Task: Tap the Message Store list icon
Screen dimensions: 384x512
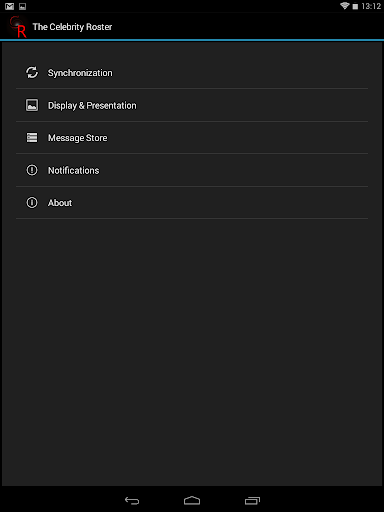Action: [x=32, y=137]
